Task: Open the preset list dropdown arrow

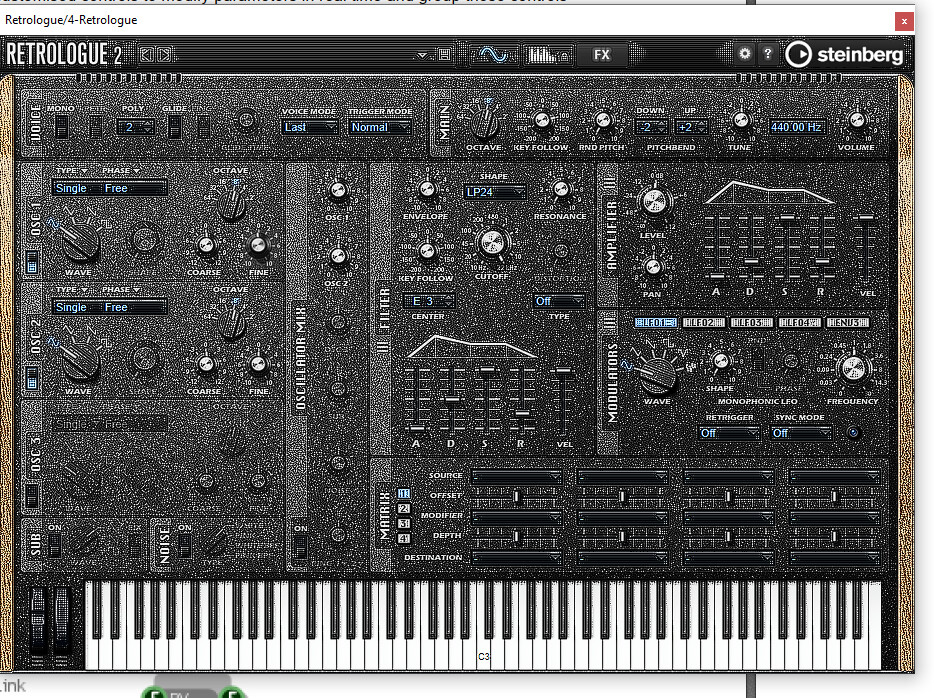Action: tap(422, 55)
